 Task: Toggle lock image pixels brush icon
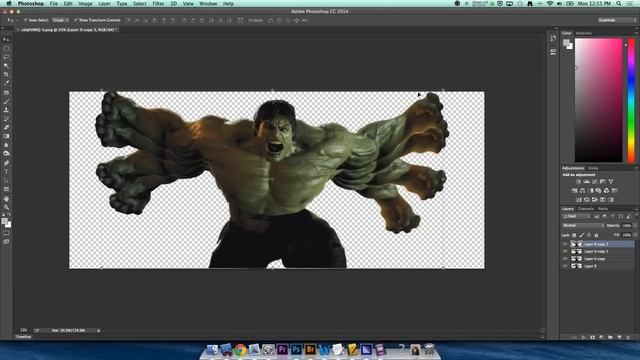tap(582, 235)
